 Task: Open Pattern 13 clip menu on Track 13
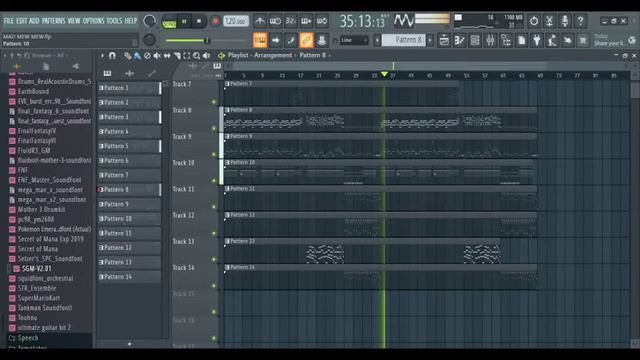(x=227, y=241)
